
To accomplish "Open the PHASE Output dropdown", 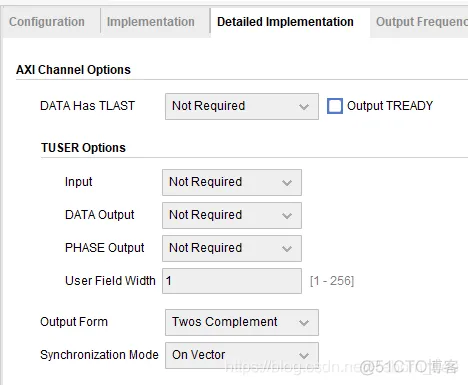I will (232, 248).
